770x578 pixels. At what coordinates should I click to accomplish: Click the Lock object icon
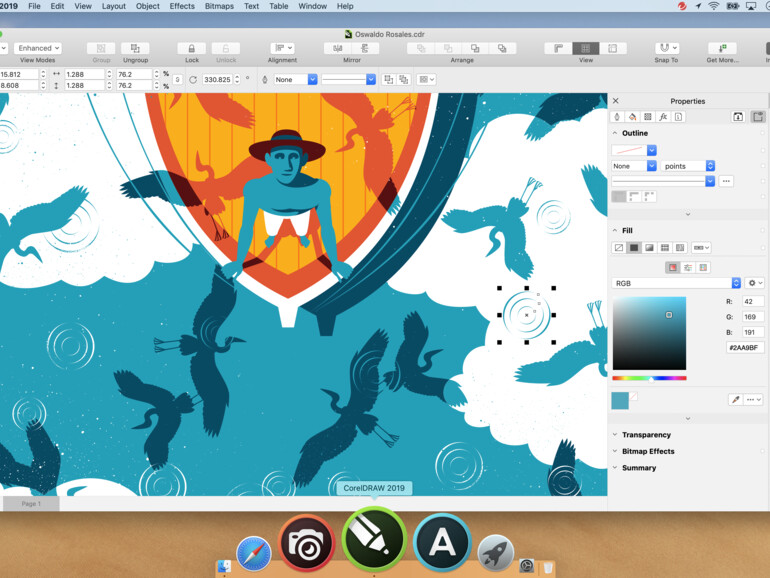[x=192, y=48]
